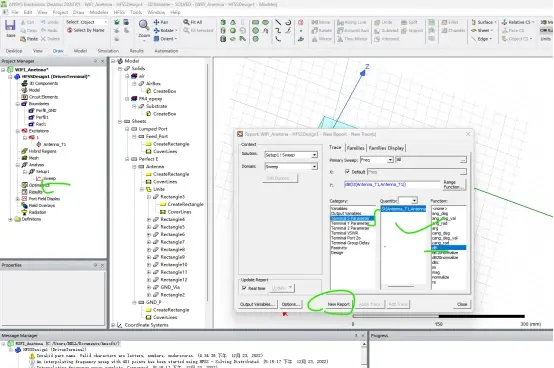Click the Draw line tool icon
Image resolution: width=554 pixels, height=368 pixels.
tap(278, 22)
